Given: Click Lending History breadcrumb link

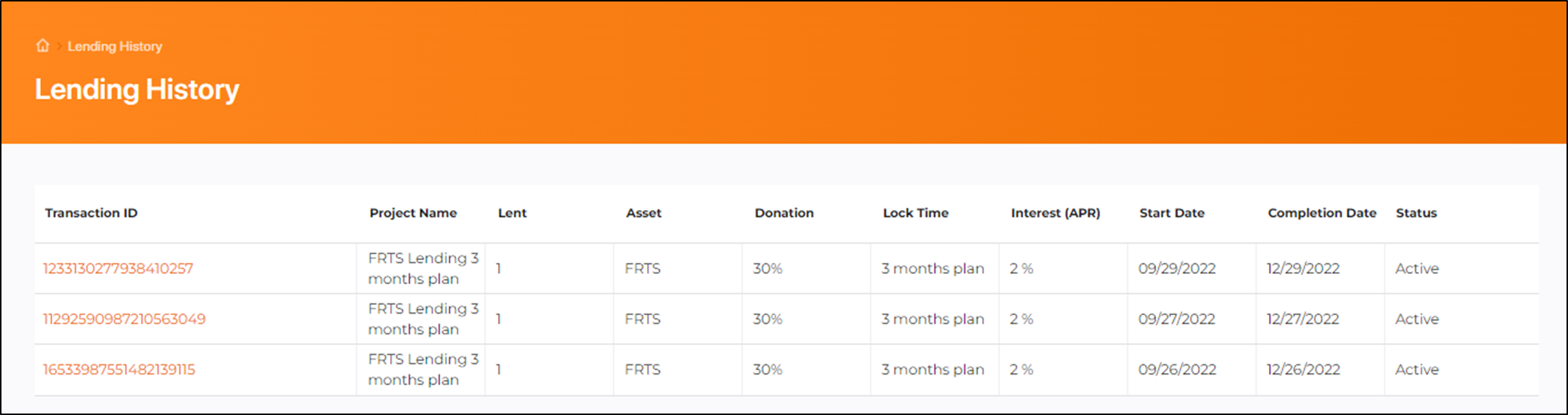Looking at the screenshot, I should 115,46.
